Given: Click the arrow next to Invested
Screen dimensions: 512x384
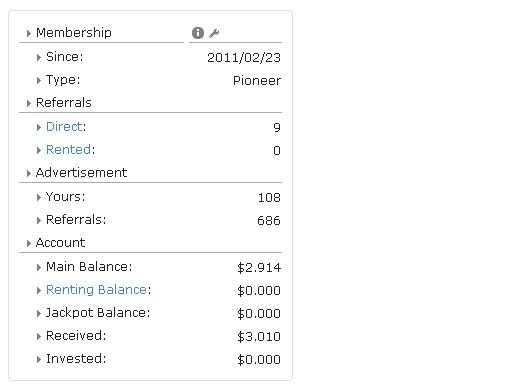Looking at the screenshot, I should tap(39, 359).
